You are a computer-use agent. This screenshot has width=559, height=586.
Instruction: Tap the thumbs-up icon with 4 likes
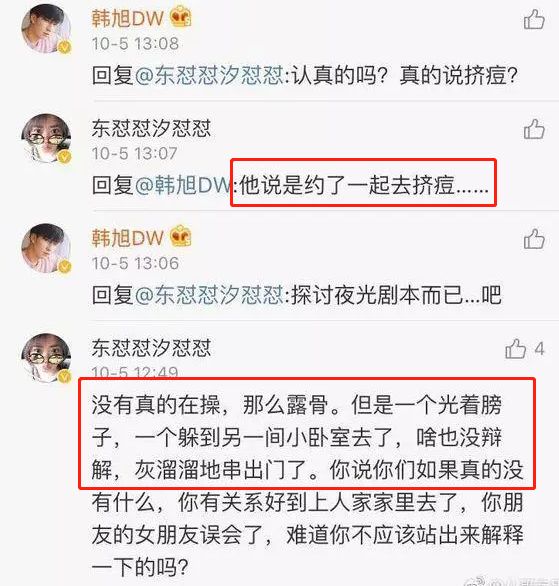point(516,349)
